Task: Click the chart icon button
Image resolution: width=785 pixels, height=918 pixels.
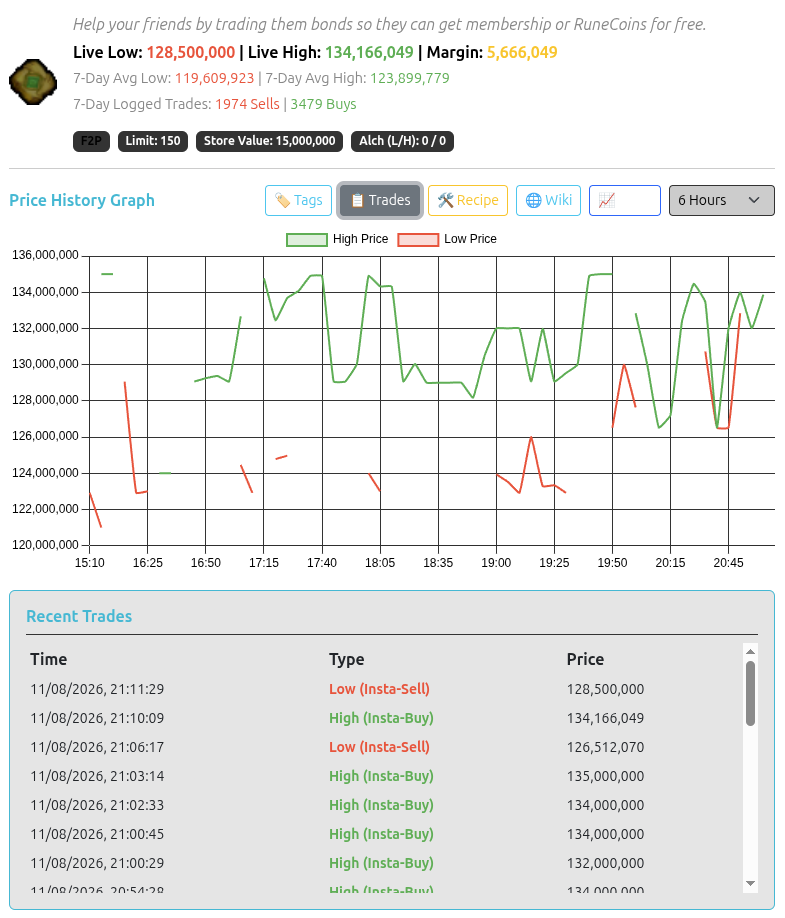Action: (x=625, y=200)
